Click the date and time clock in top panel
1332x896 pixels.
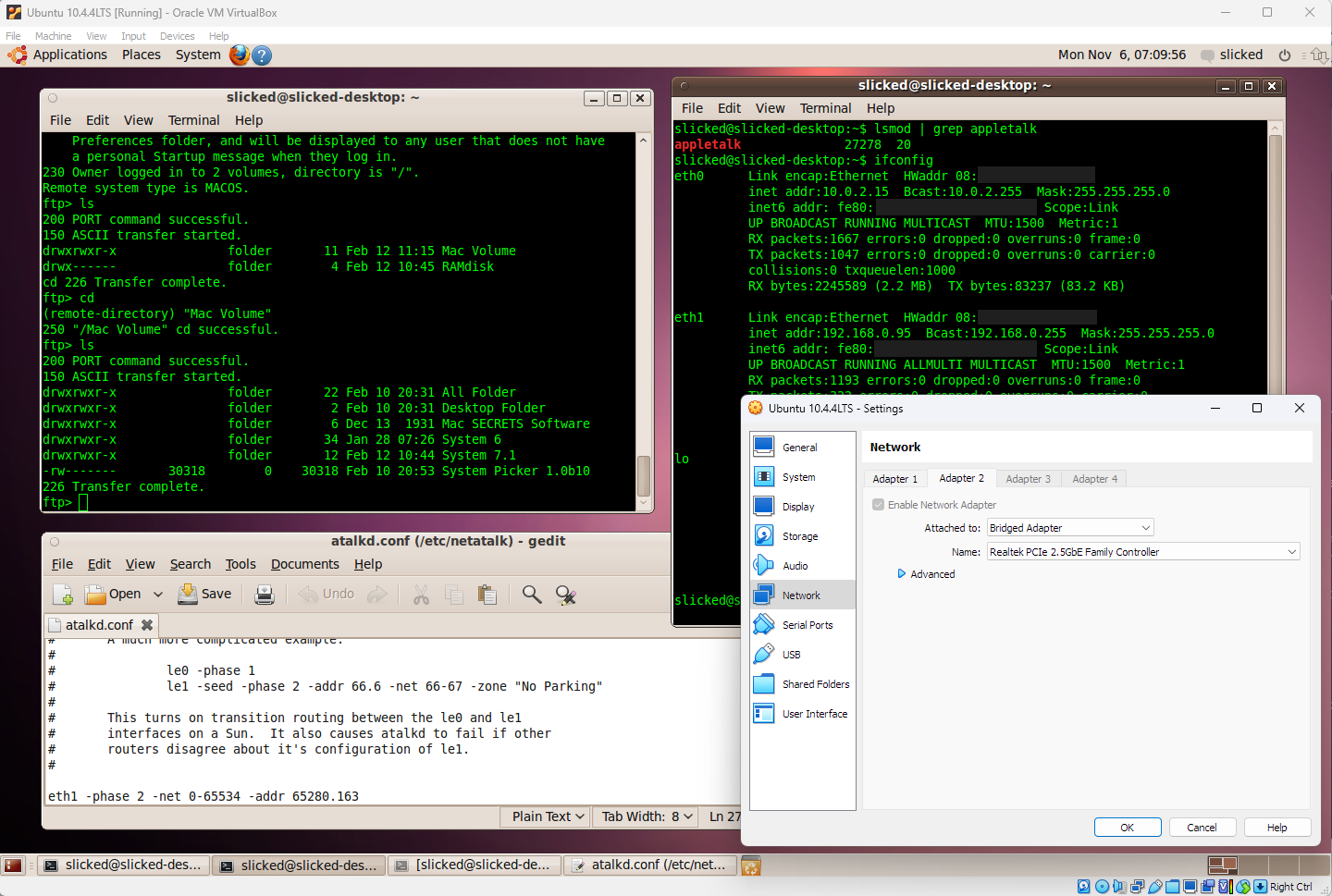pyautogui.click(x=1122, y=55)
